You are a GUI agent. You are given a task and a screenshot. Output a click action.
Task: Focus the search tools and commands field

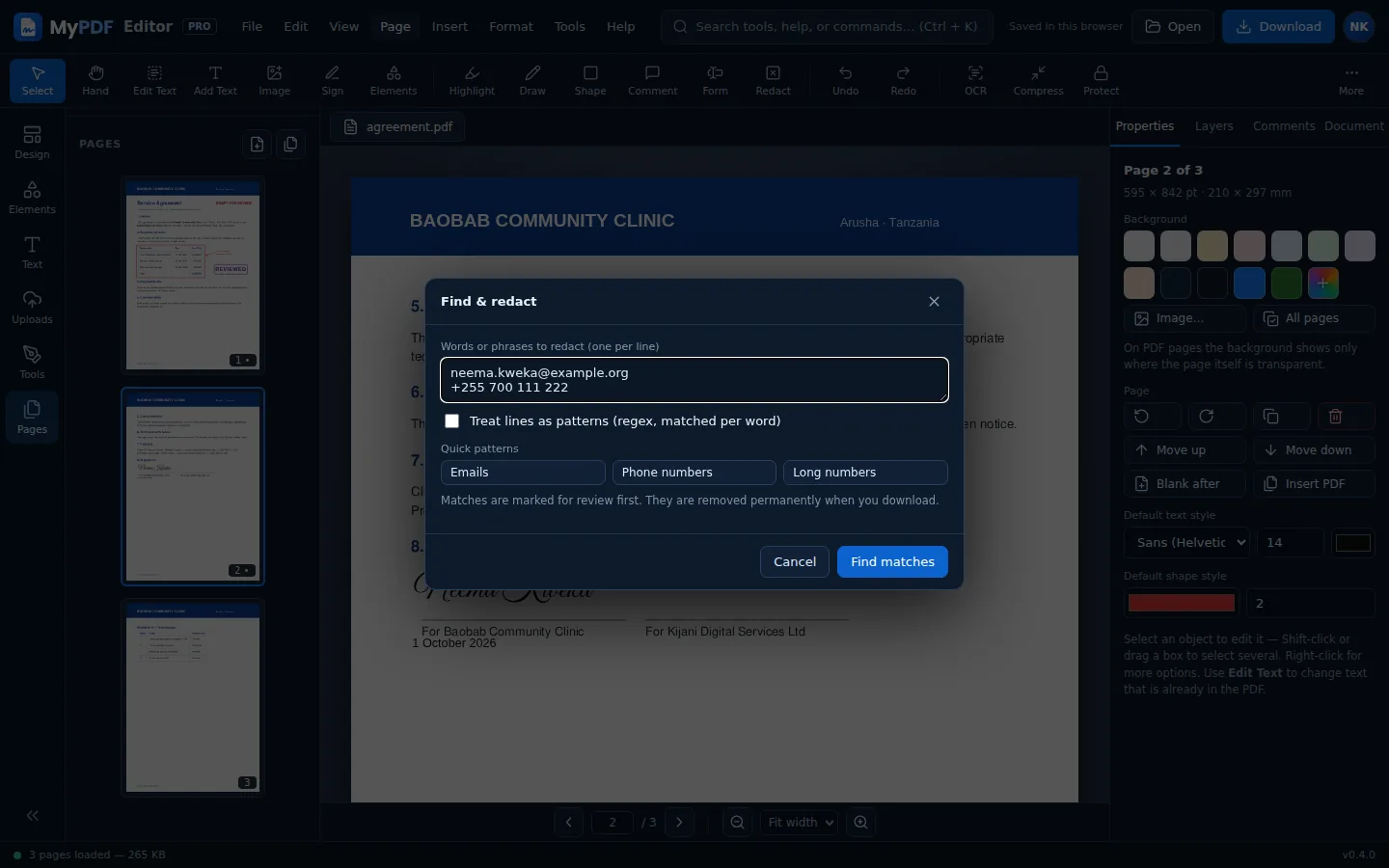827,27
